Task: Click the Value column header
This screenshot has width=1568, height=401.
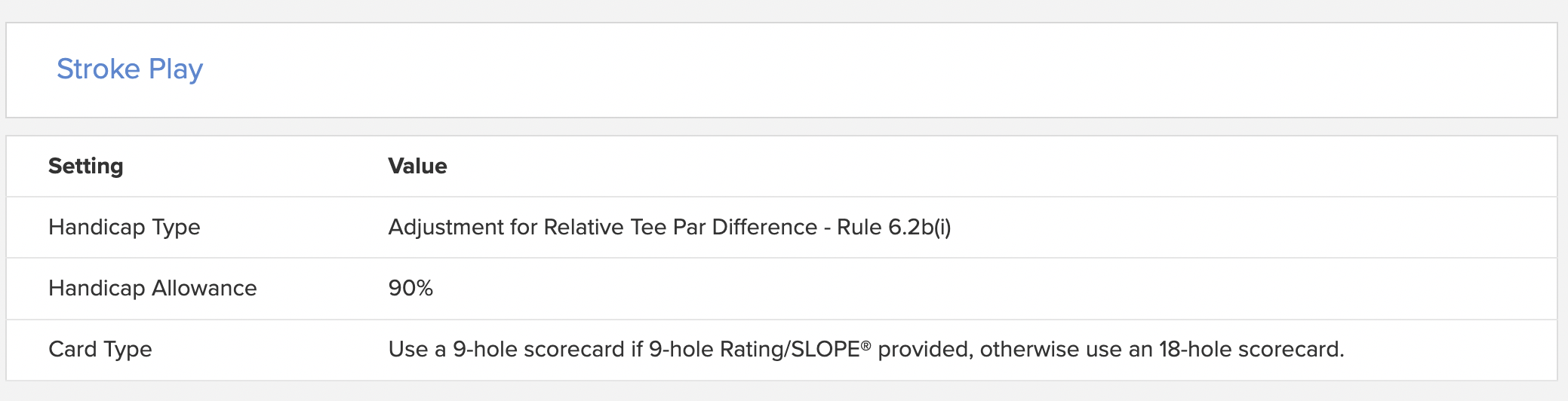Action: (417, 166)
